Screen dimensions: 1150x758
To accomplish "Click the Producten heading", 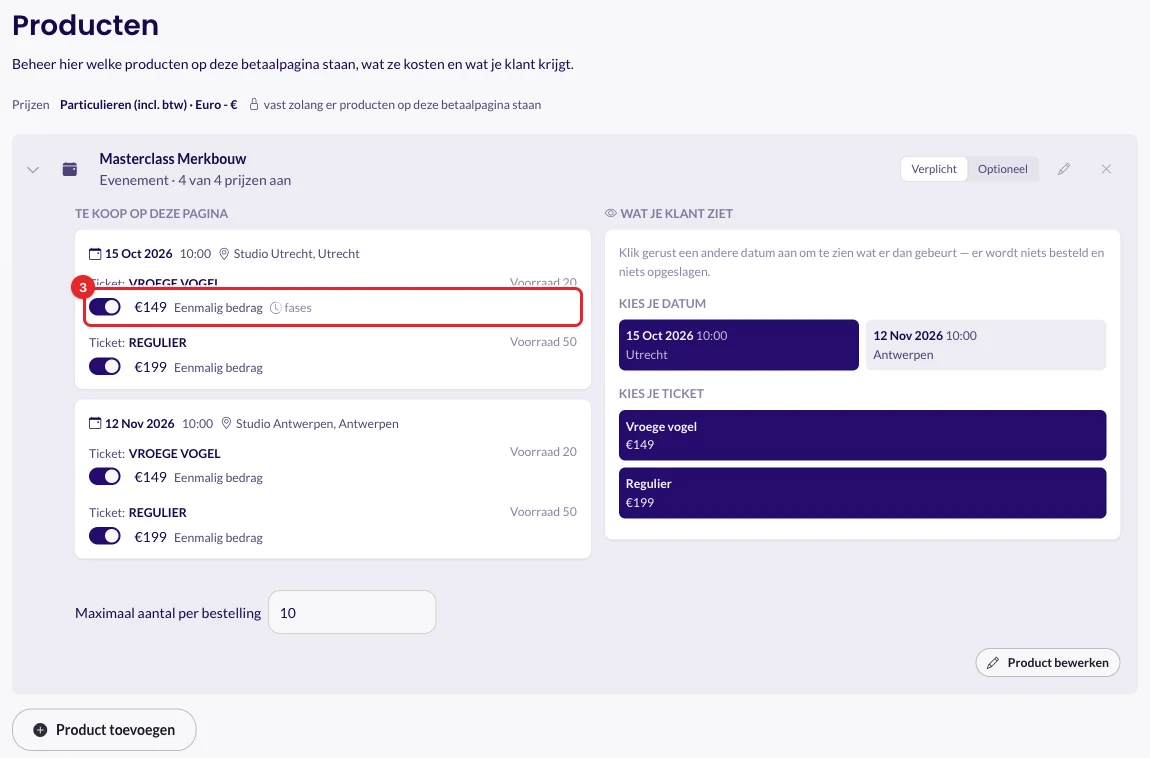I will [85, 25].
